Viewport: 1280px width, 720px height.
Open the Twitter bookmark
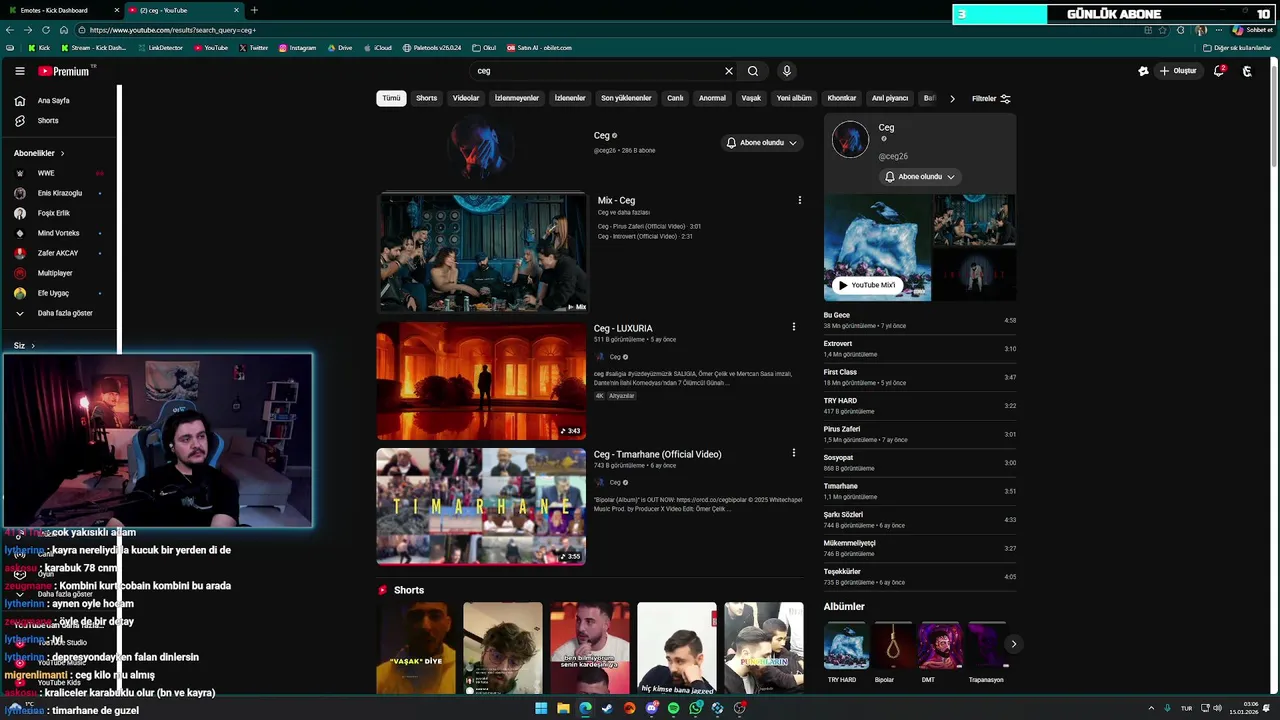(x=254, y=48)
